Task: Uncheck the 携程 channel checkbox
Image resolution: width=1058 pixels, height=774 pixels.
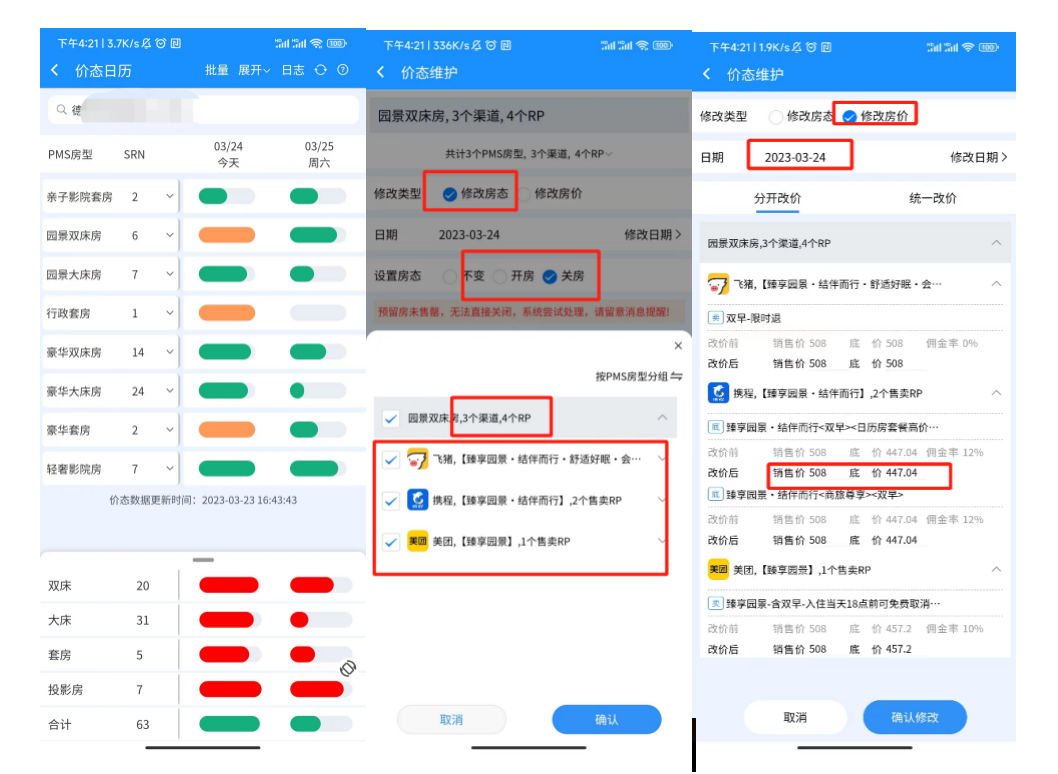Action: 390,500
